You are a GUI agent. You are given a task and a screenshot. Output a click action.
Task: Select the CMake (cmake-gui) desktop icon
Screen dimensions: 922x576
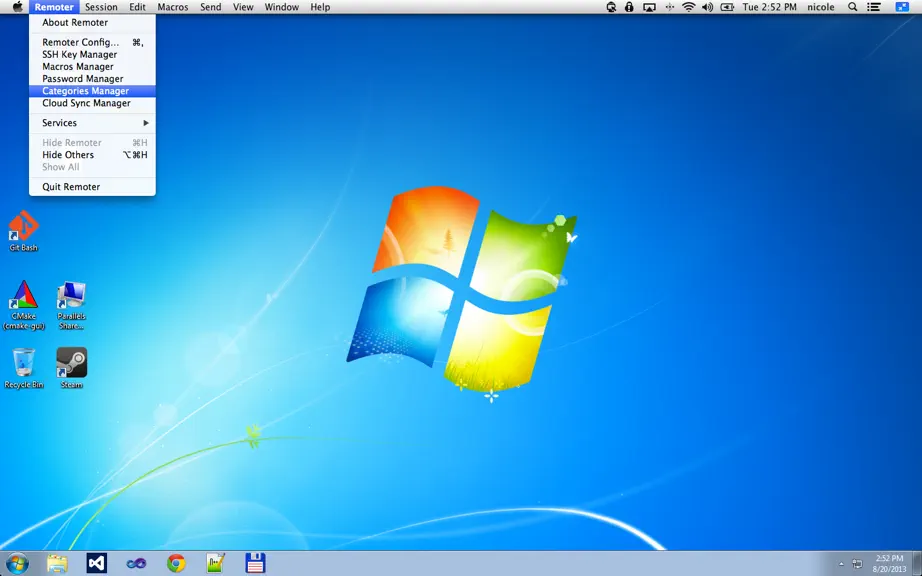[24, 305]
